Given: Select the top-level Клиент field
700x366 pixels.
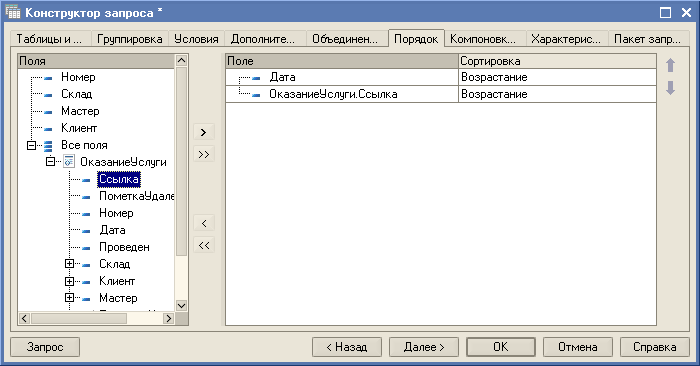Looking at the screenshot, I should click(79, 128).
